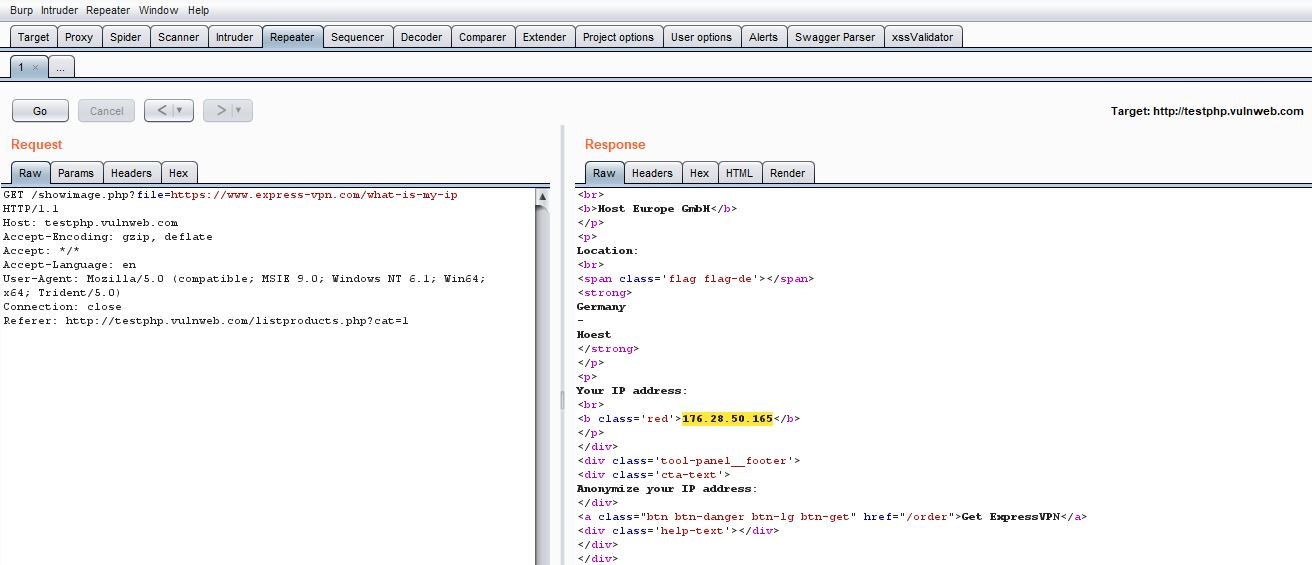Select the Request Params tab
Screen dimensions: 1312x565
point(76,173)
